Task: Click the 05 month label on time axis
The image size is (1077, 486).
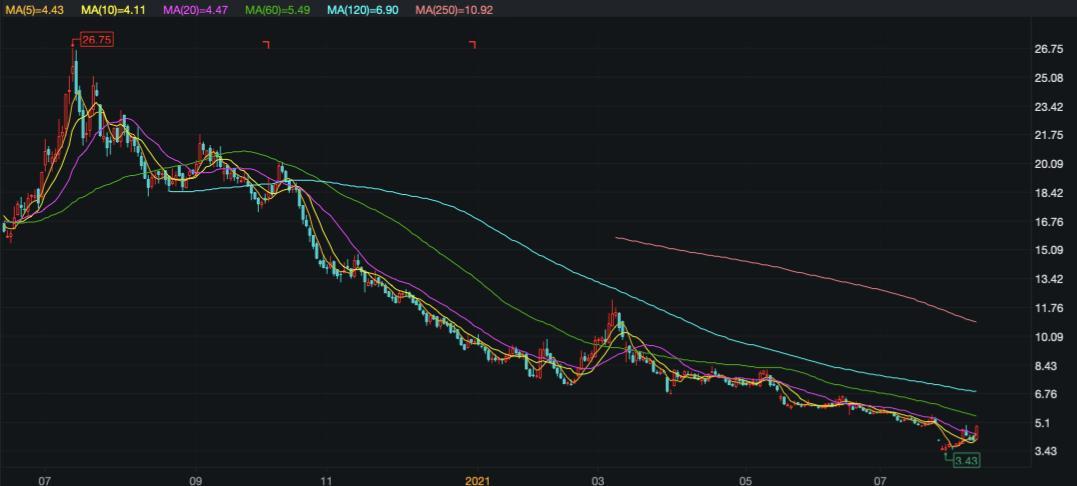Action: coord(745,480)
